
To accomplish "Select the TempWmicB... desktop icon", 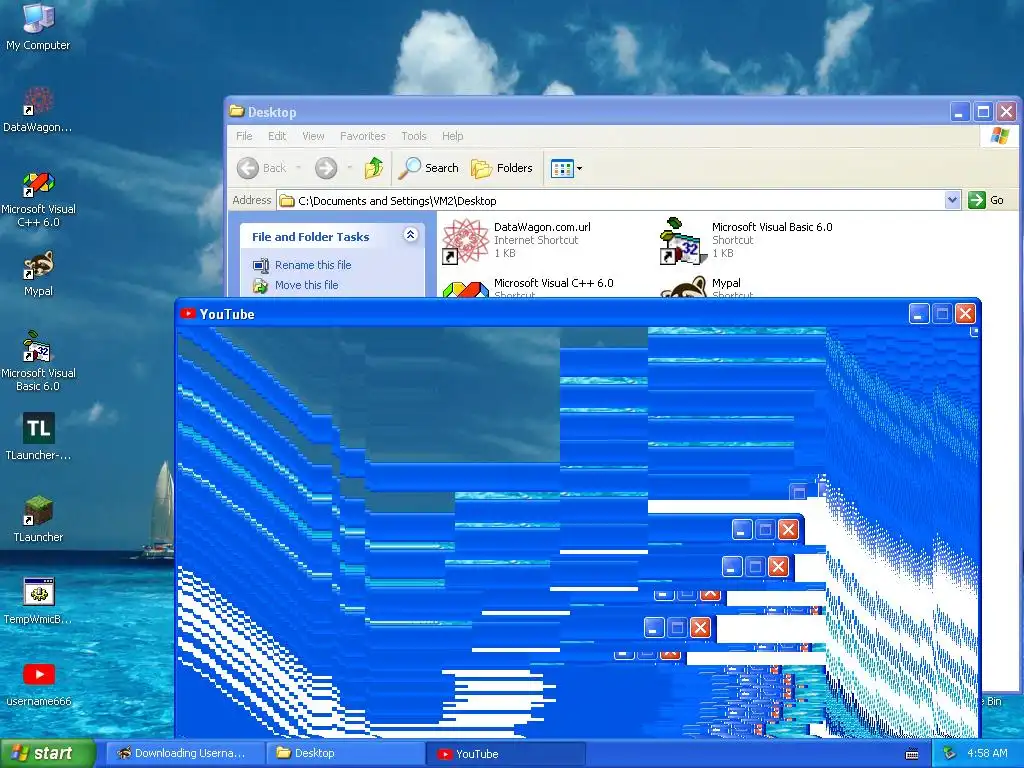I will pyautogui.click(x=38, y=601).
